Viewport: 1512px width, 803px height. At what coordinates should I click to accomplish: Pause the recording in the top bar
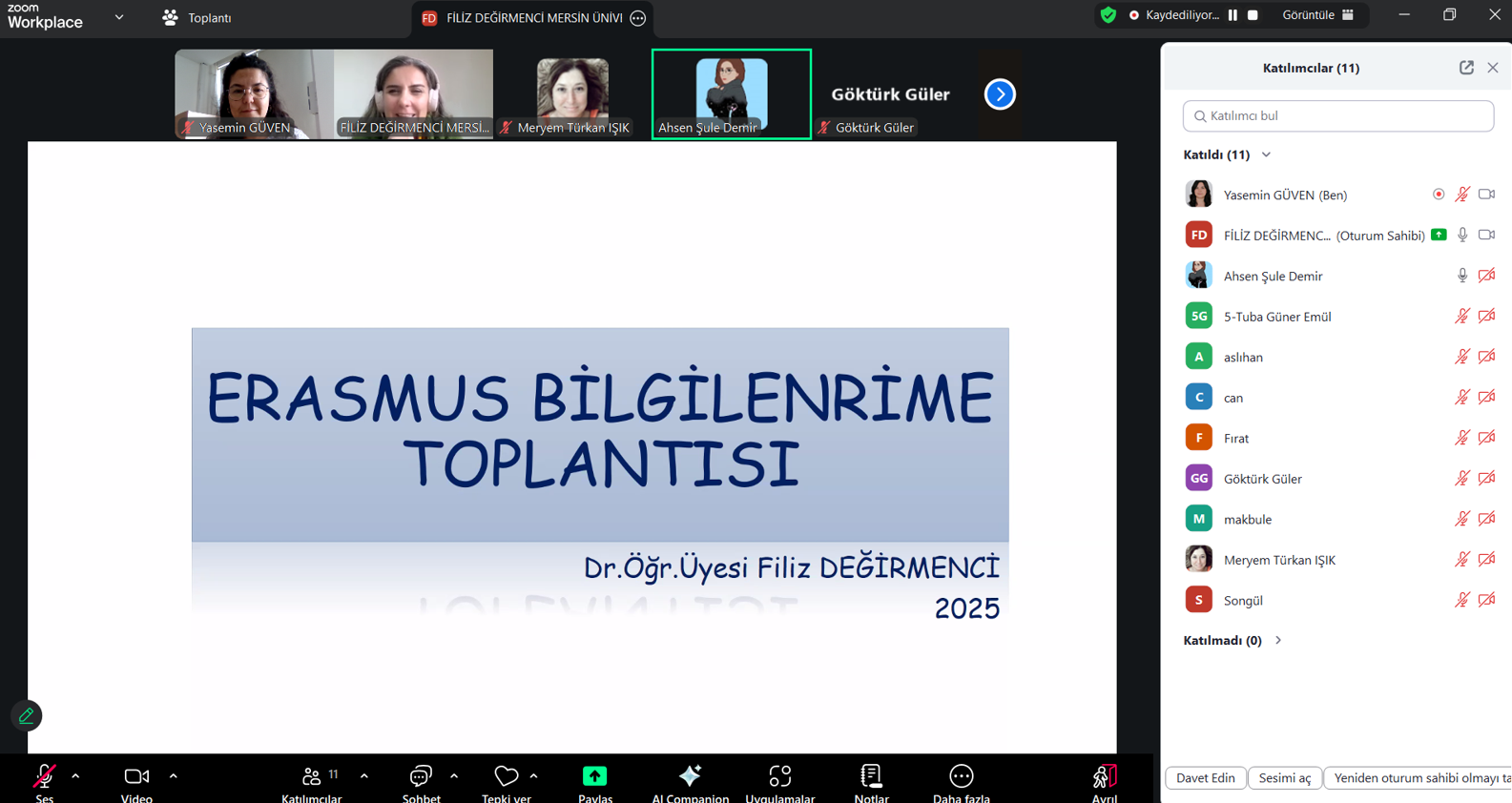coord(1232,15)
